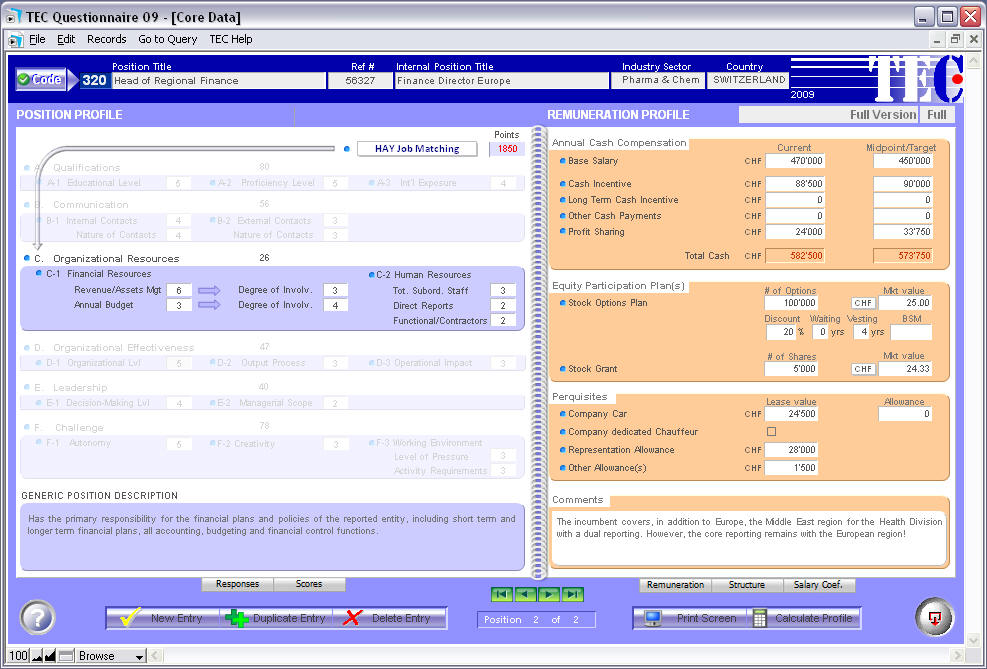Go to previous record arrow
The height and width of the screenshot is (669, 987).
tap(526, 594)
